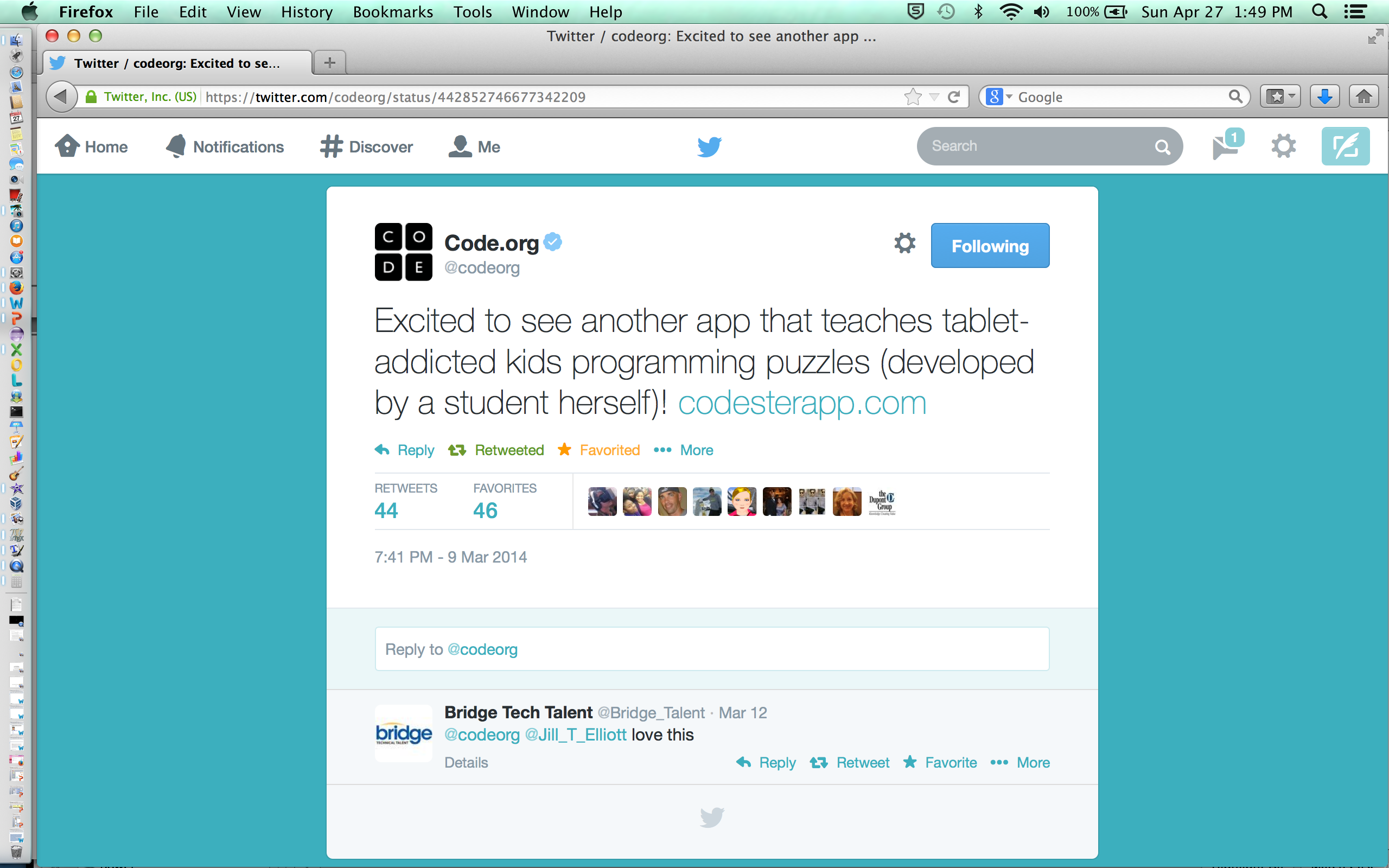Click the Firefox reload page icon
The width and height of the screenshot is (1389, 868).
[954, 97]
